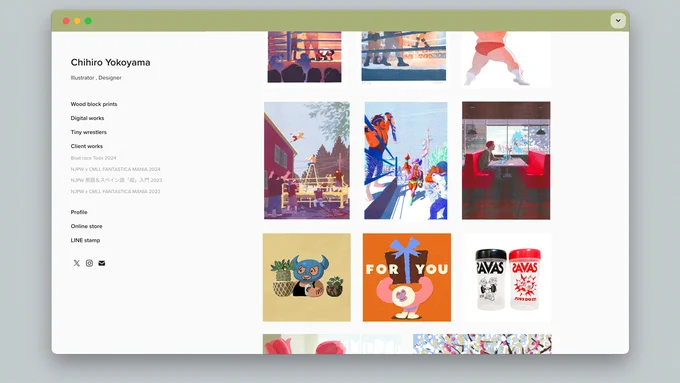
Task: Open the cherry blossom pattern image
Action: click(x=482, y=344)
